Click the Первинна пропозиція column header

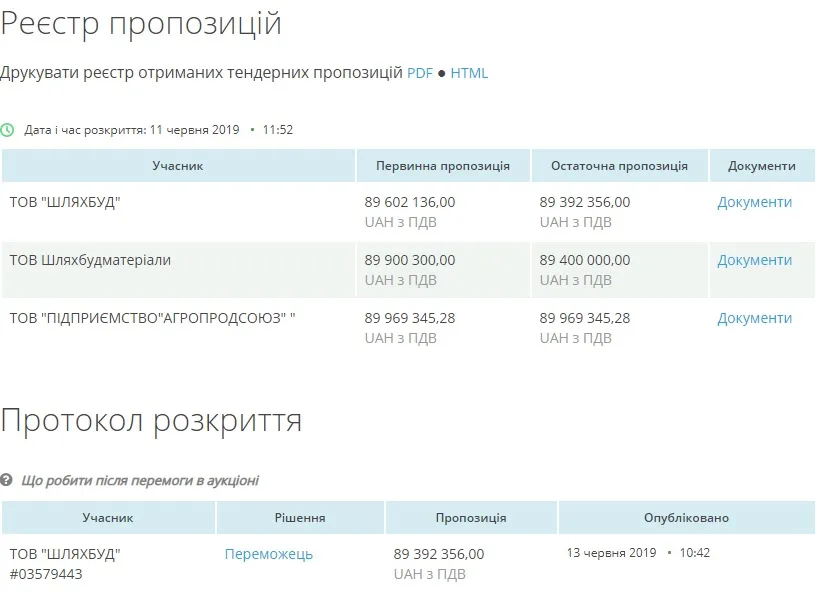point(443,166)
